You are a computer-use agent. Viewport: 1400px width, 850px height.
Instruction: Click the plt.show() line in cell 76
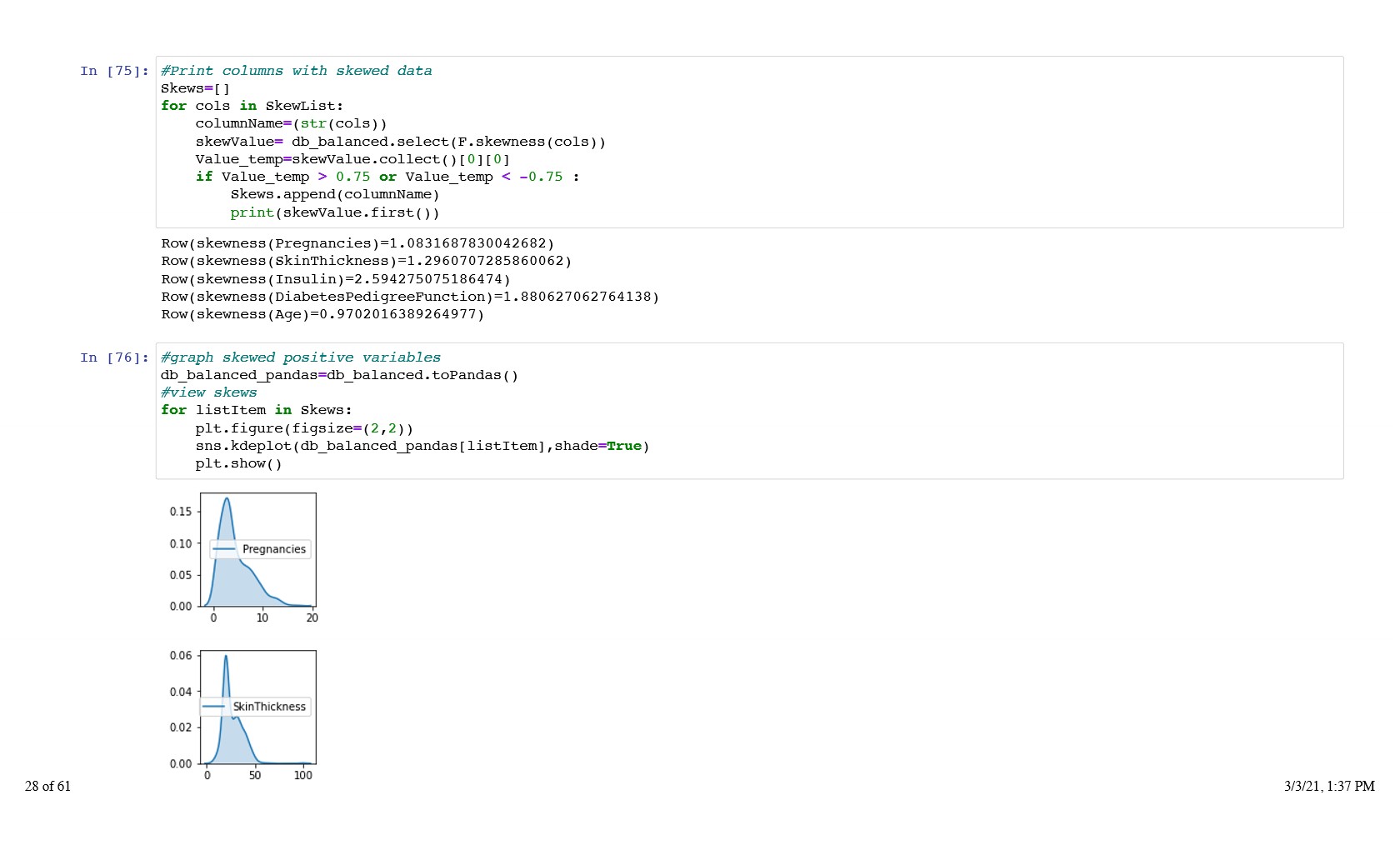tap(238, 463)
